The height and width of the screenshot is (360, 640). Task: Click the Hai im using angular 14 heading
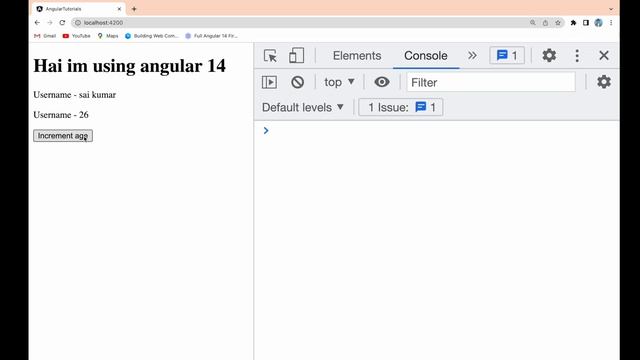coord(129,66)
